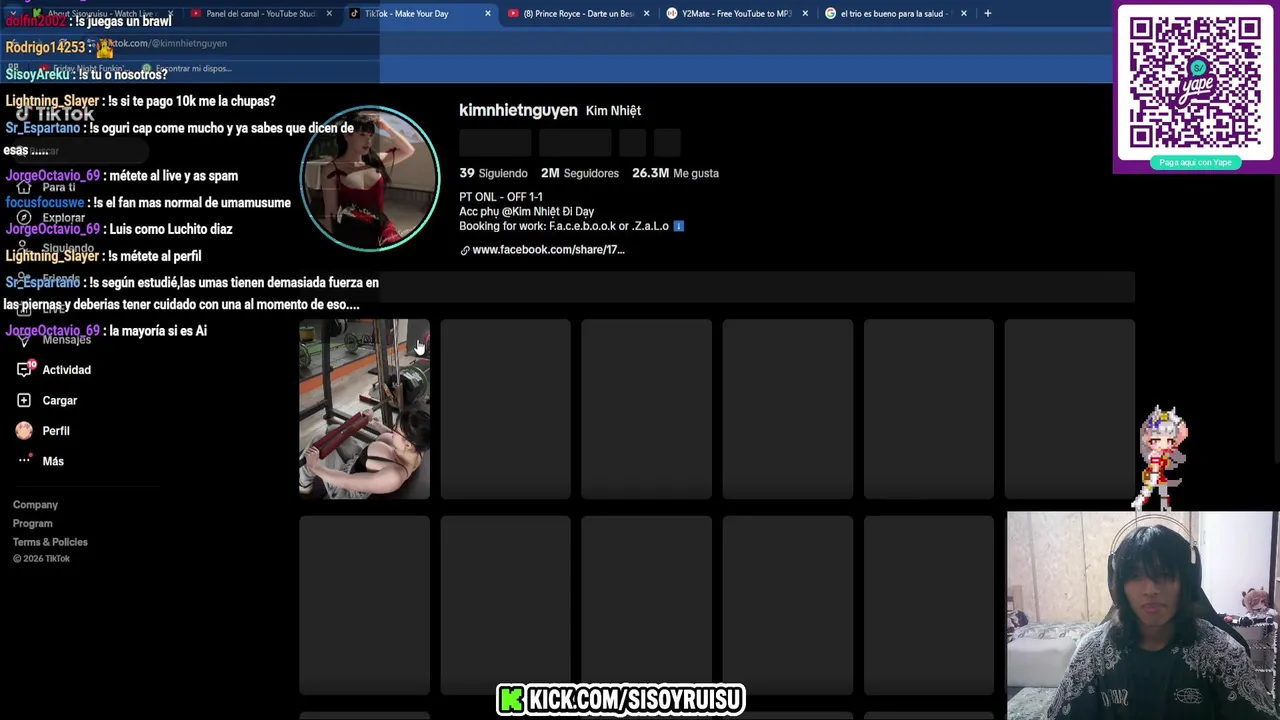Close the Y2Mate tab
1280x720 pixels.
tap(805, 13)
